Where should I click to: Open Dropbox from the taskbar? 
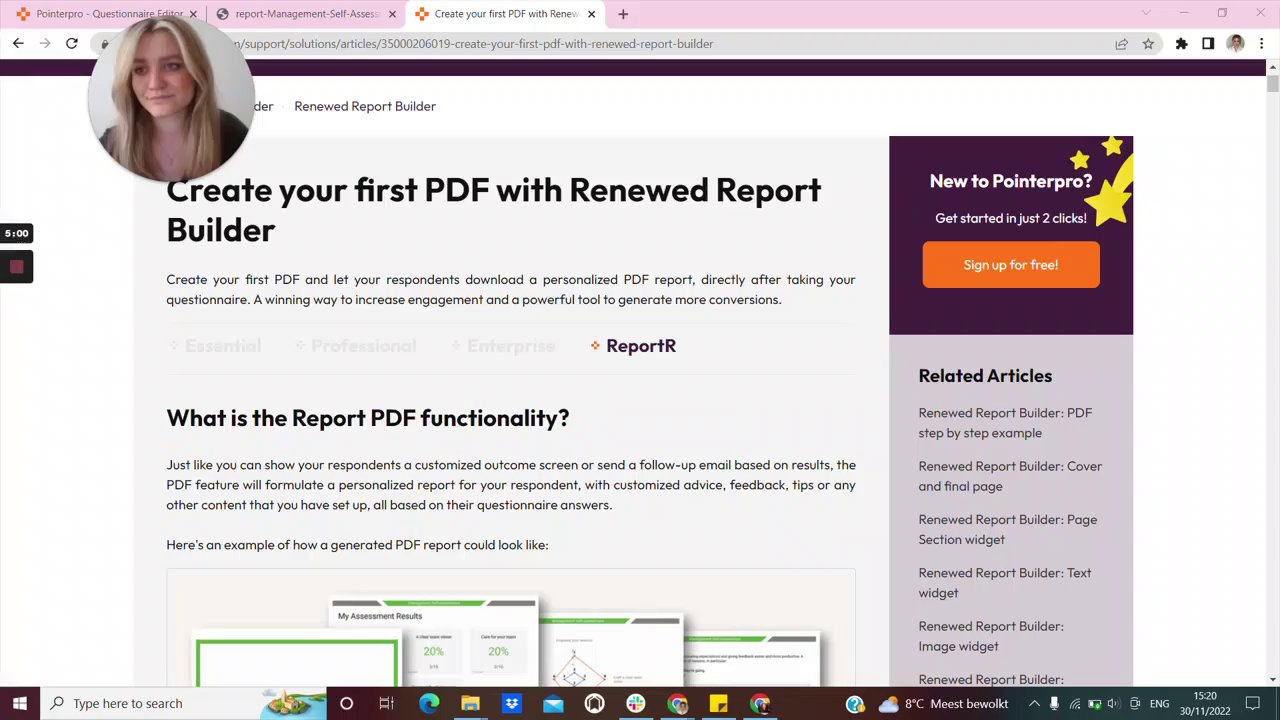(x=512, y=704)
